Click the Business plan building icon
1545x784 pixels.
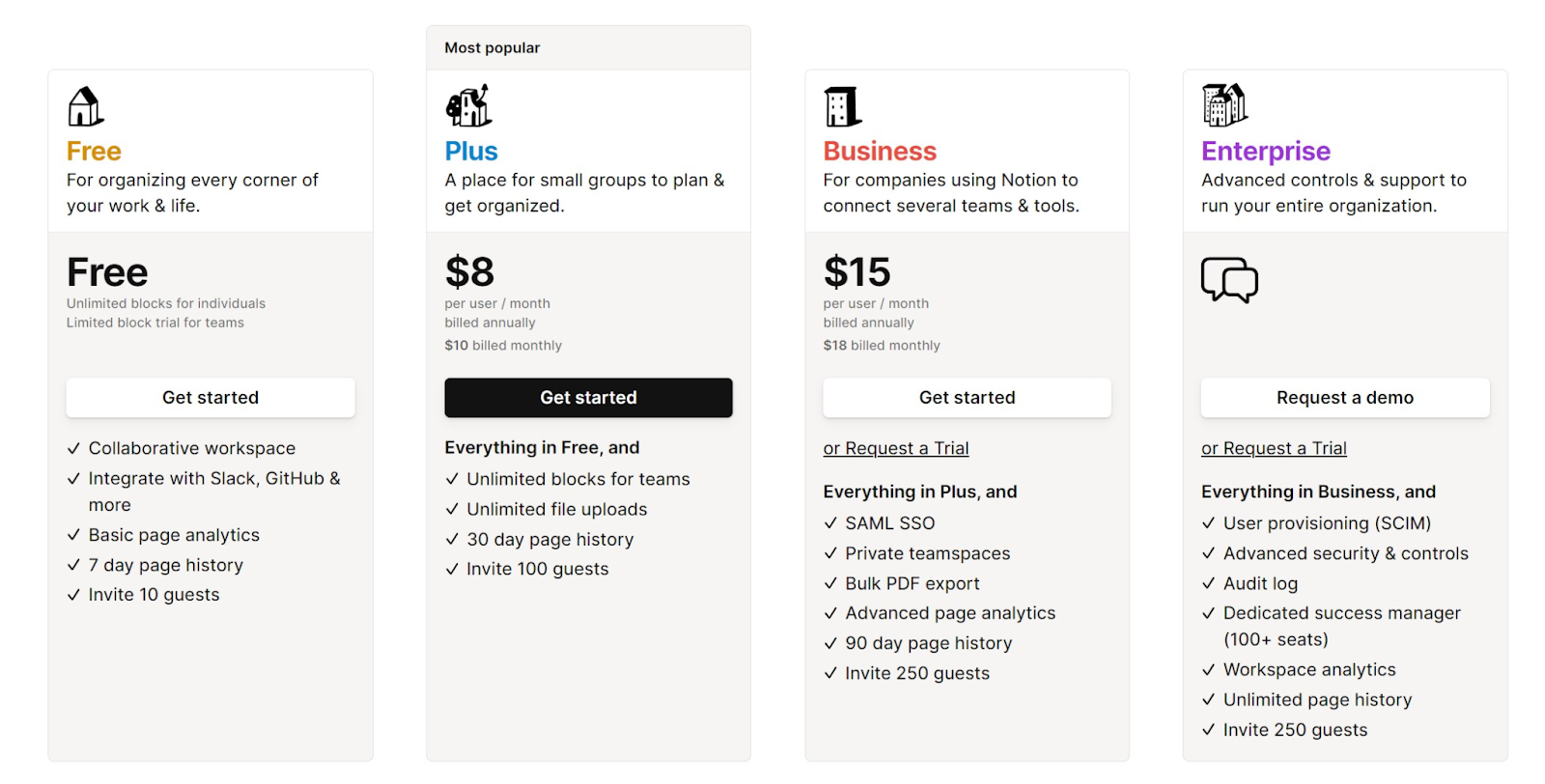tap(842, 107)
